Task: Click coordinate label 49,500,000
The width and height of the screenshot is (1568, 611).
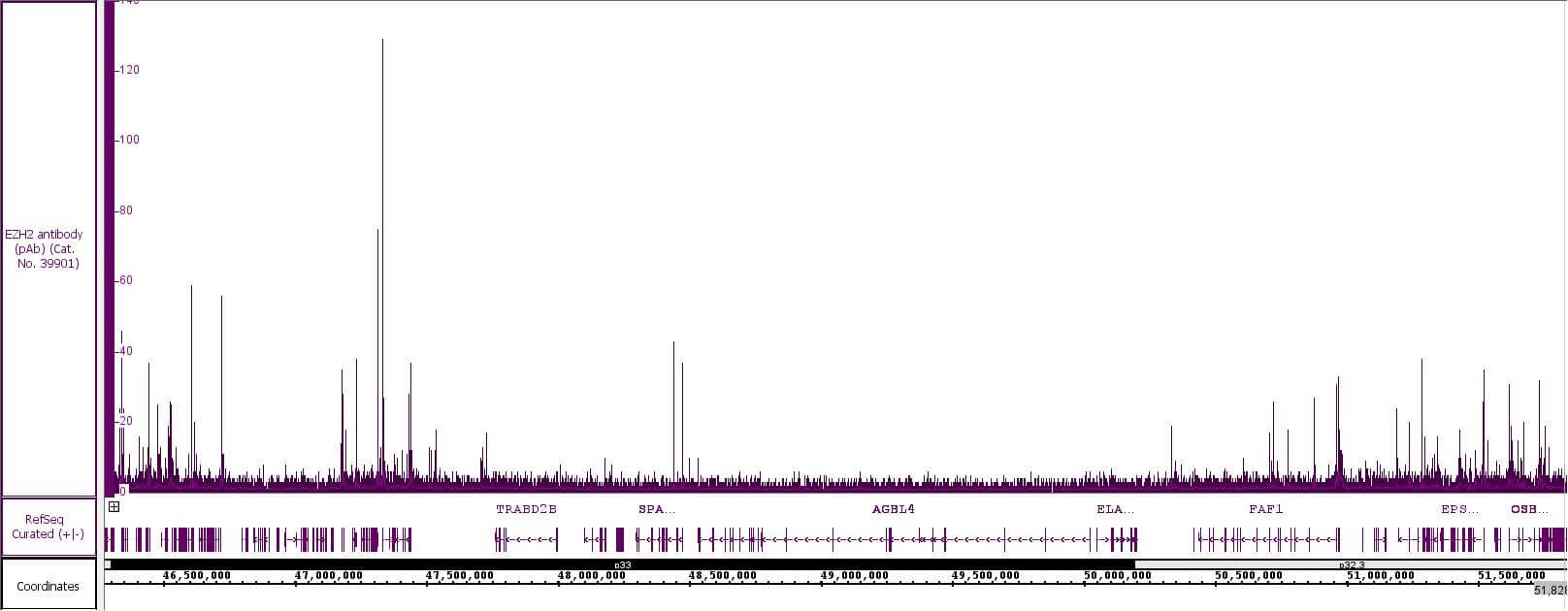Action: [x=985, y=575]
